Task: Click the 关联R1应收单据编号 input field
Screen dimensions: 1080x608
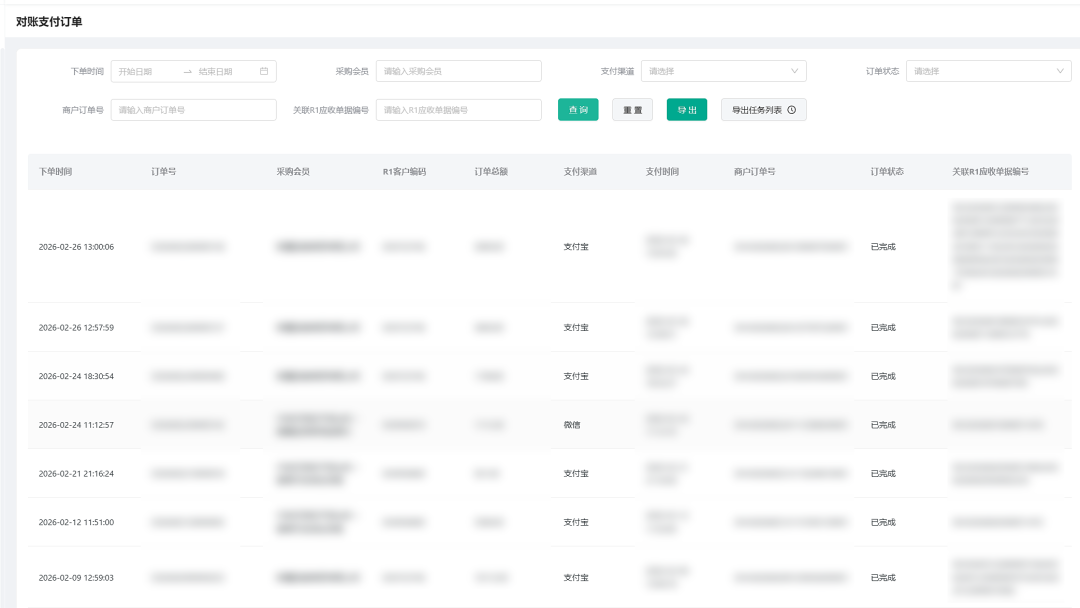Action: coord(458,110)
